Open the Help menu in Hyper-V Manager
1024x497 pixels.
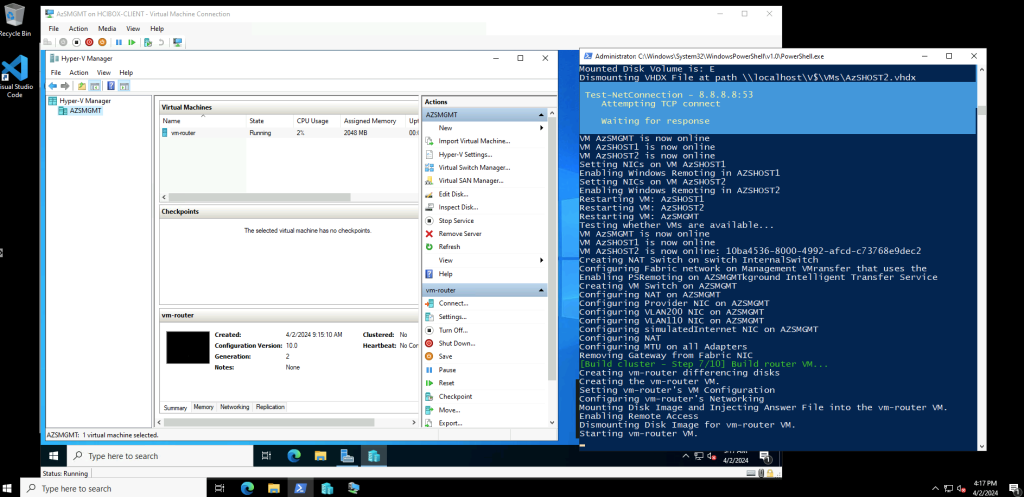coord(126,72)
